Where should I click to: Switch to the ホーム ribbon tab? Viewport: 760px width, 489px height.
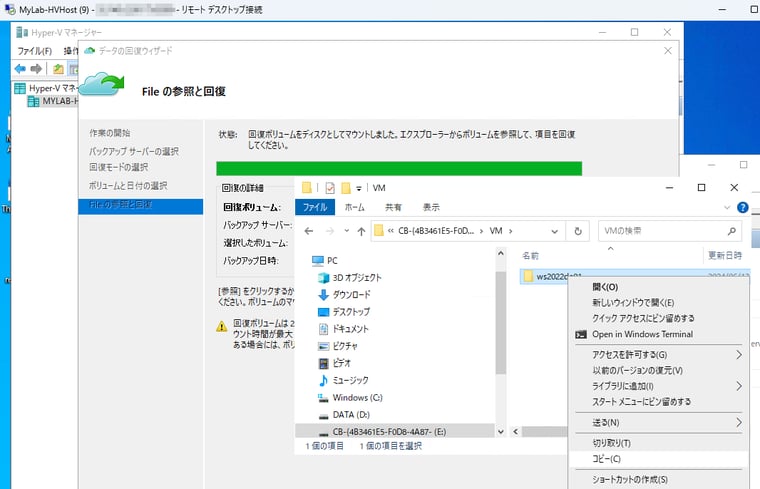coord(354,207)
